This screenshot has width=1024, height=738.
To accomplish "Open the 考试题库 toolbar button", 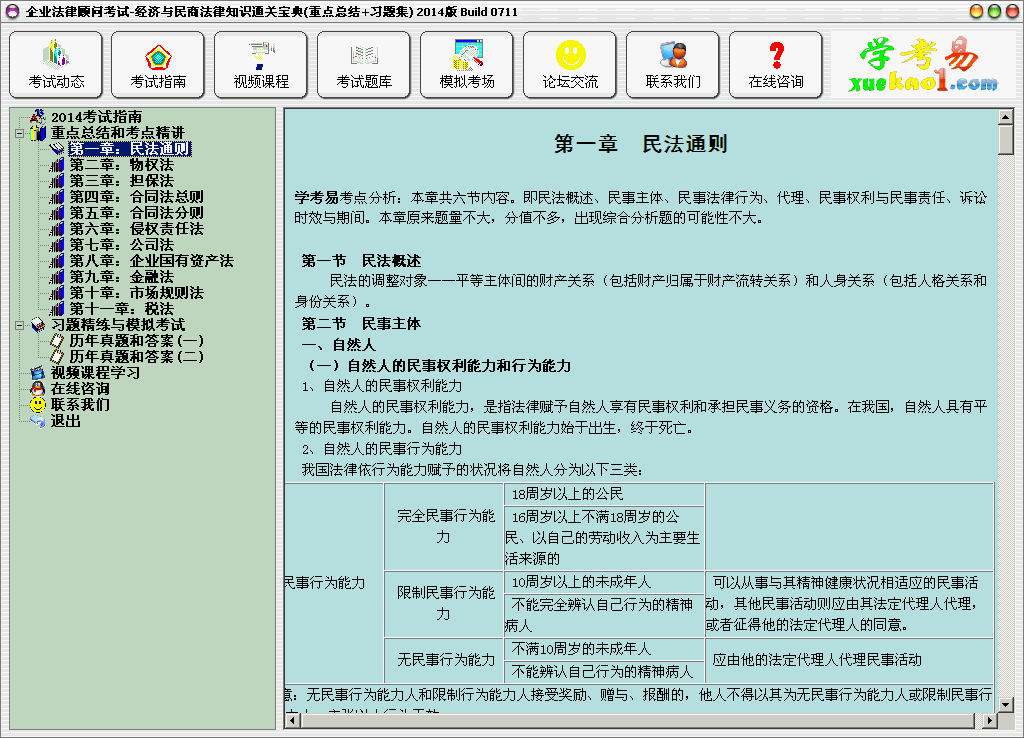I will coord(364,65).
